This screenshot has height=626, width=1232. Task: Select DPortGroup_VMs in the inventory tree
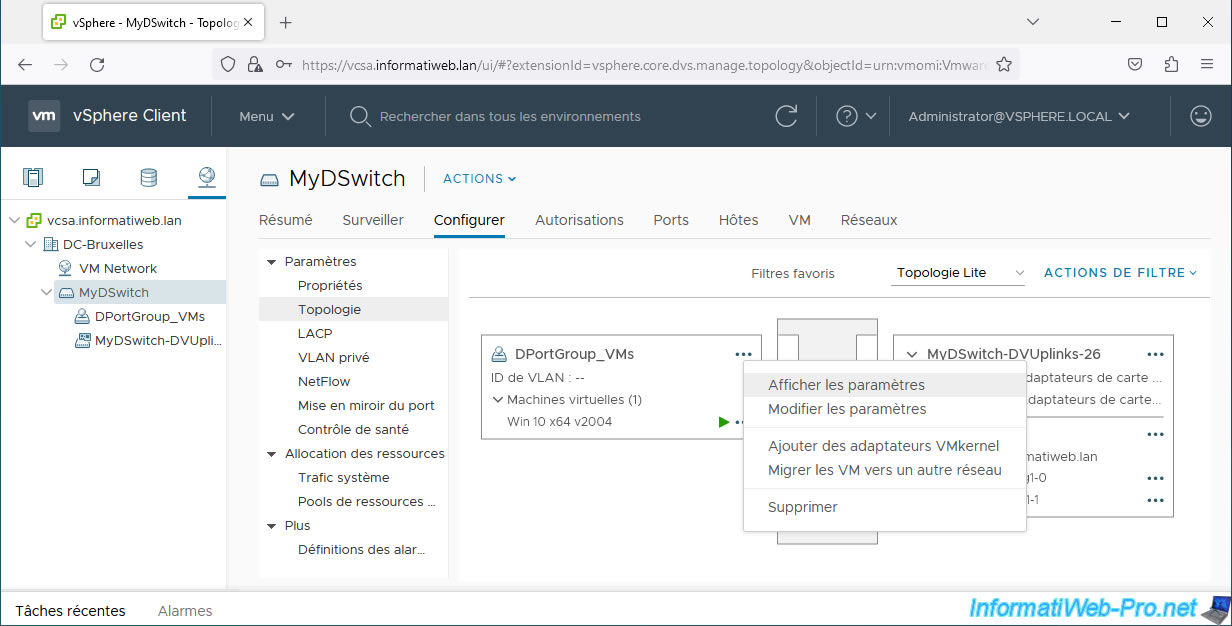tap(149, 316)
